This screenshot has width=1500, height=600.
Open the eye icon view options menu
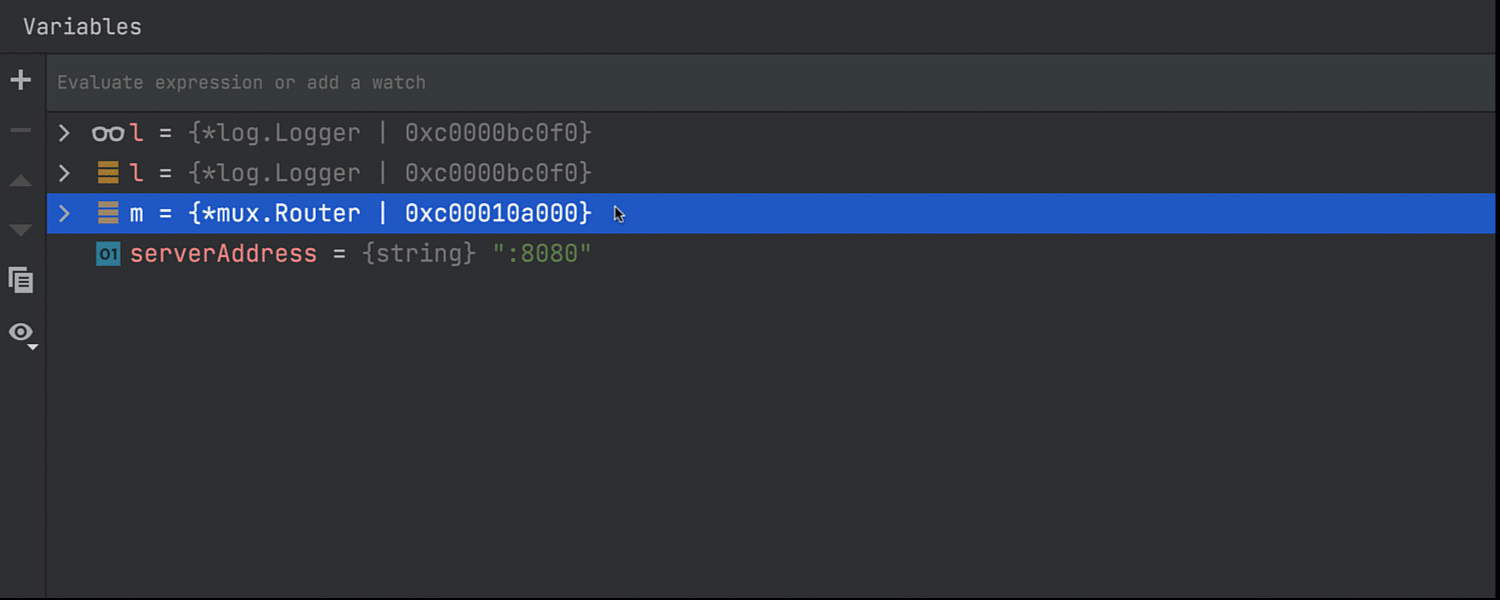(x=21, y=332)
